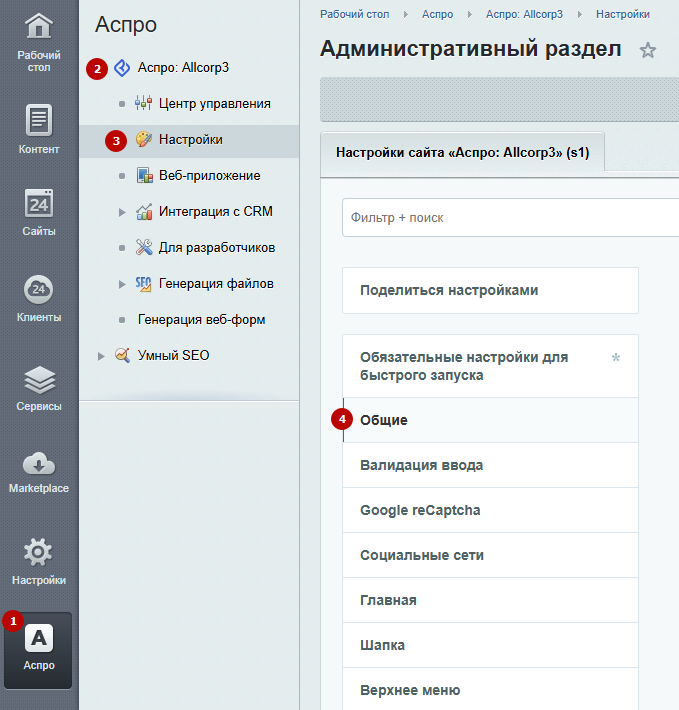This screenshot has height=710, width=679.
Task: Click Настройки breadcrumb link
Action: tap(622, 14)
